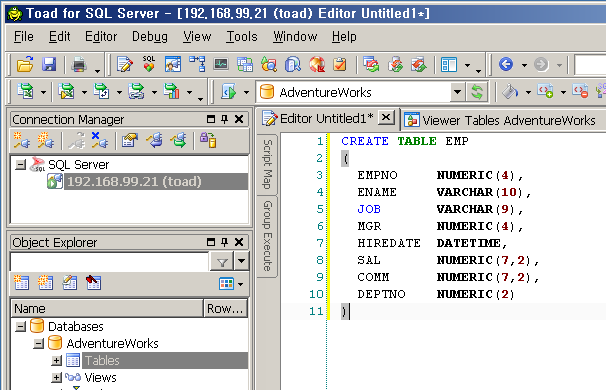Click the window layout icon in toolbar
This screenshot has height=390, width=606.
(449, 65)
